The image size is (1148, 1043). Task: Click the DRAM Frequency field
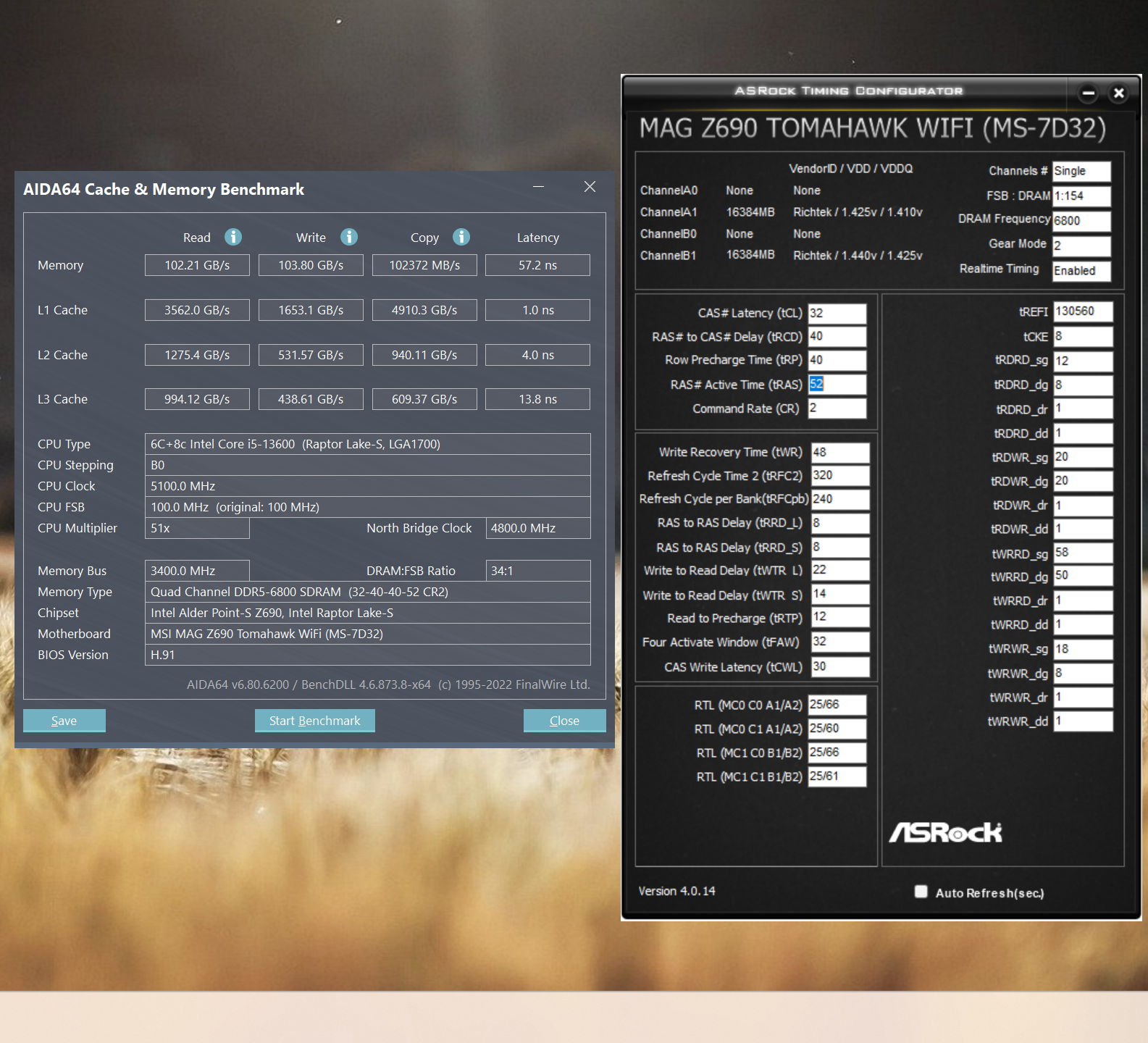click(1081, 221)
